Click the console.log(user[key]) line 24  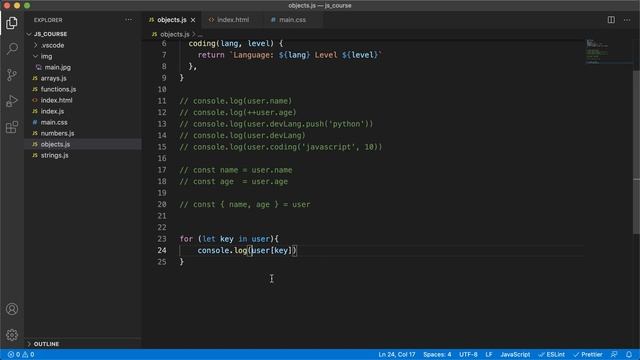(x=247, y=250)
